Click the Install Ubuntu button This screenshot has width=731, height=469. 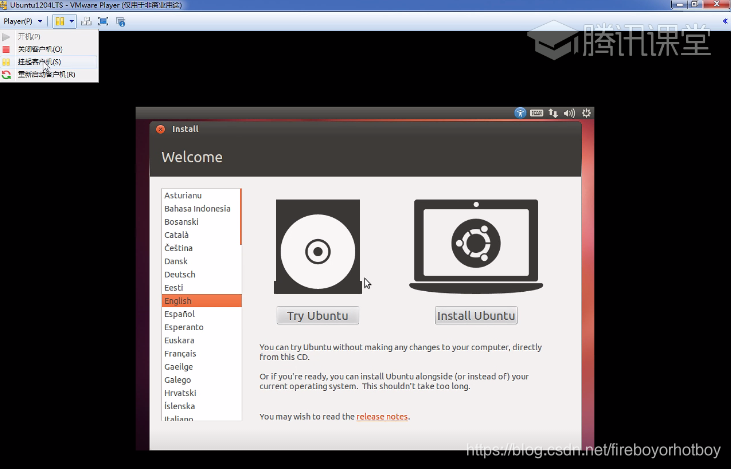click(x=476, y=316)
